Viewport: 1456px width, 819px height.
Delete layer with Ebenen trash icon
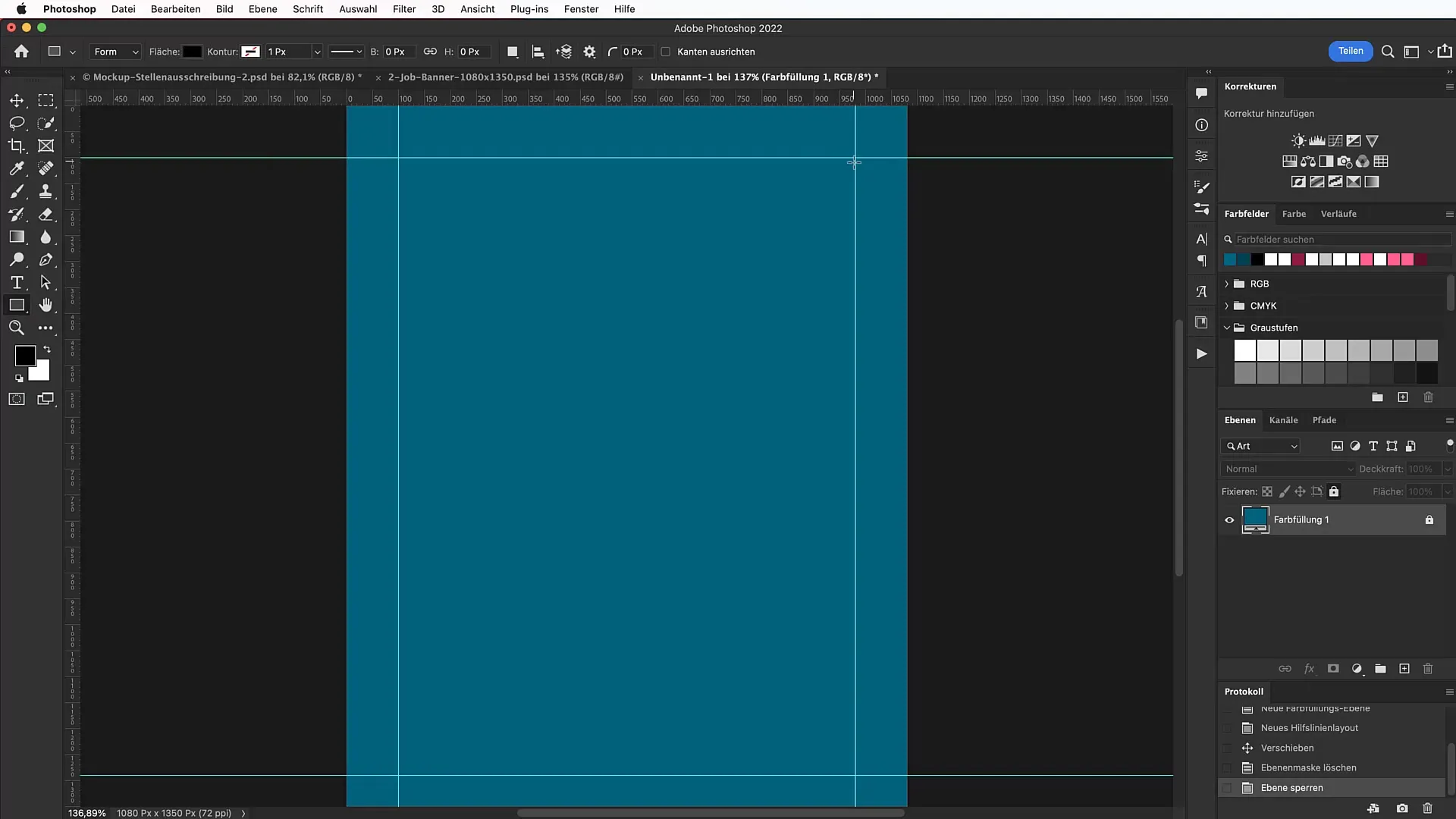tap(1428, 669)
